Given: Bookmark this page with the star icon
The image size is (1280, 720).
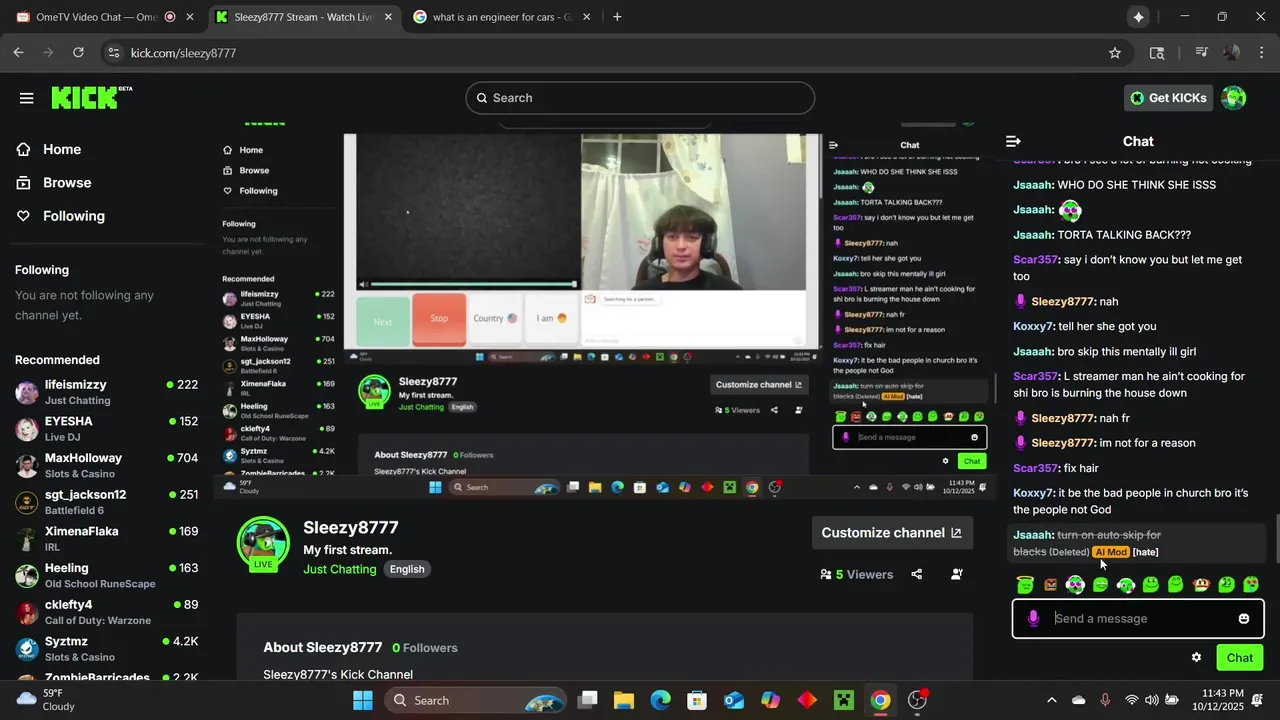Looking at the screenshot, I should tap(1115, 53).
